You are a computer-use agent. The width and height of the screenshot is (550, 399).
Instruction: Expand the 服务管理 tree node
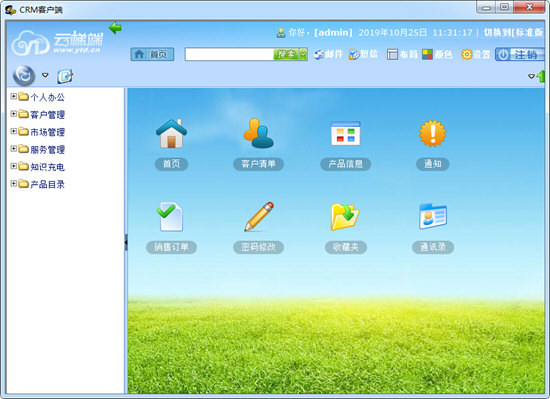coord(13,149)
